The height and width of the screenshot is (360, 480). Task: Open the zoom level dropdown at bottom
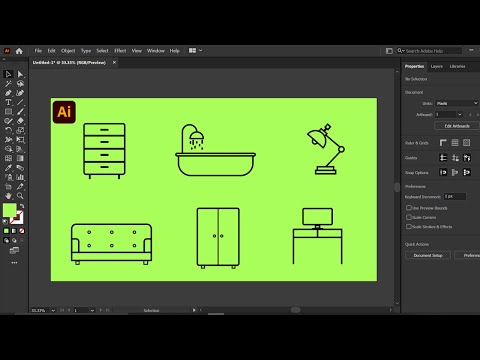click(x=53, y=310)
